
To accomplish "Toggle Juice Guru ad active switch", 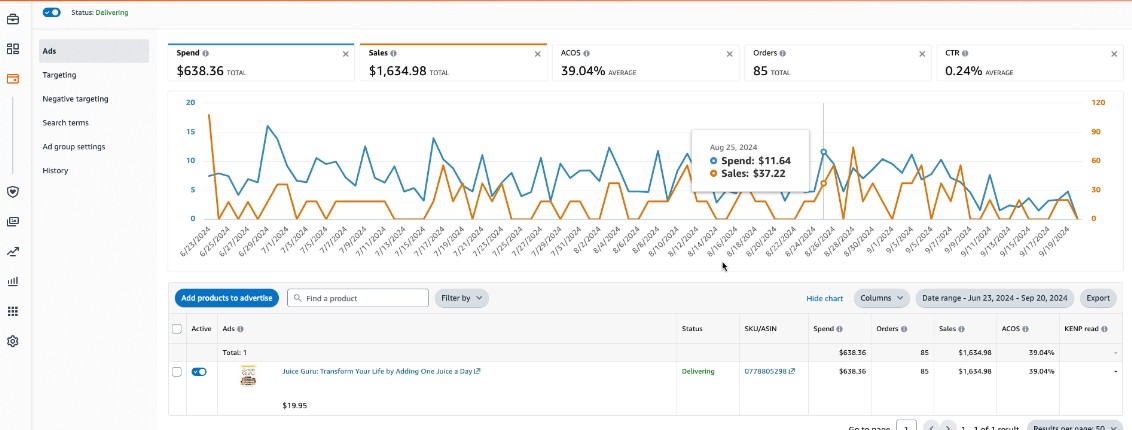I will (x=199, y=372).
